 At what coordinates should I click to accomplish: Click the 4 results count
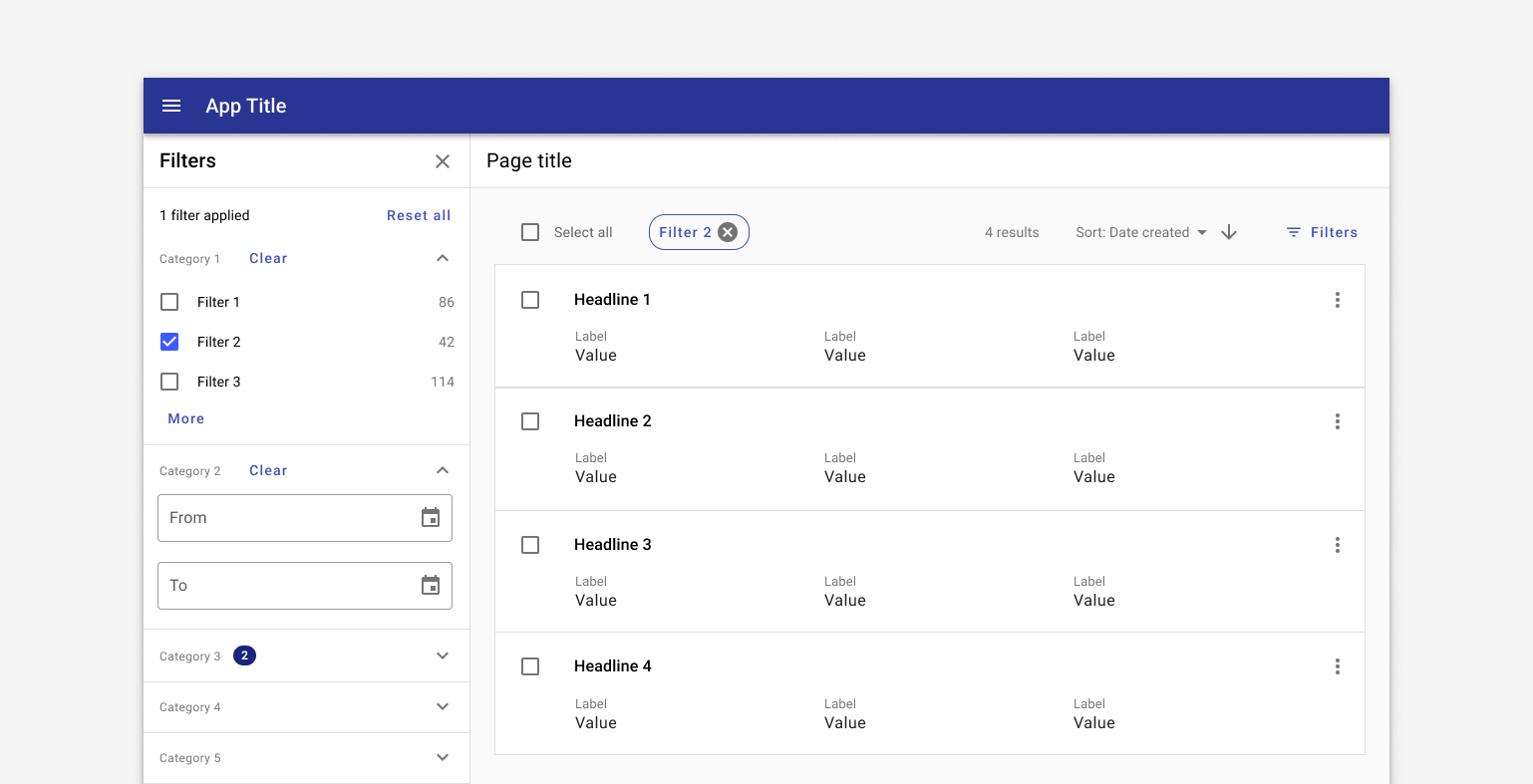click(x=1012, y=232)
